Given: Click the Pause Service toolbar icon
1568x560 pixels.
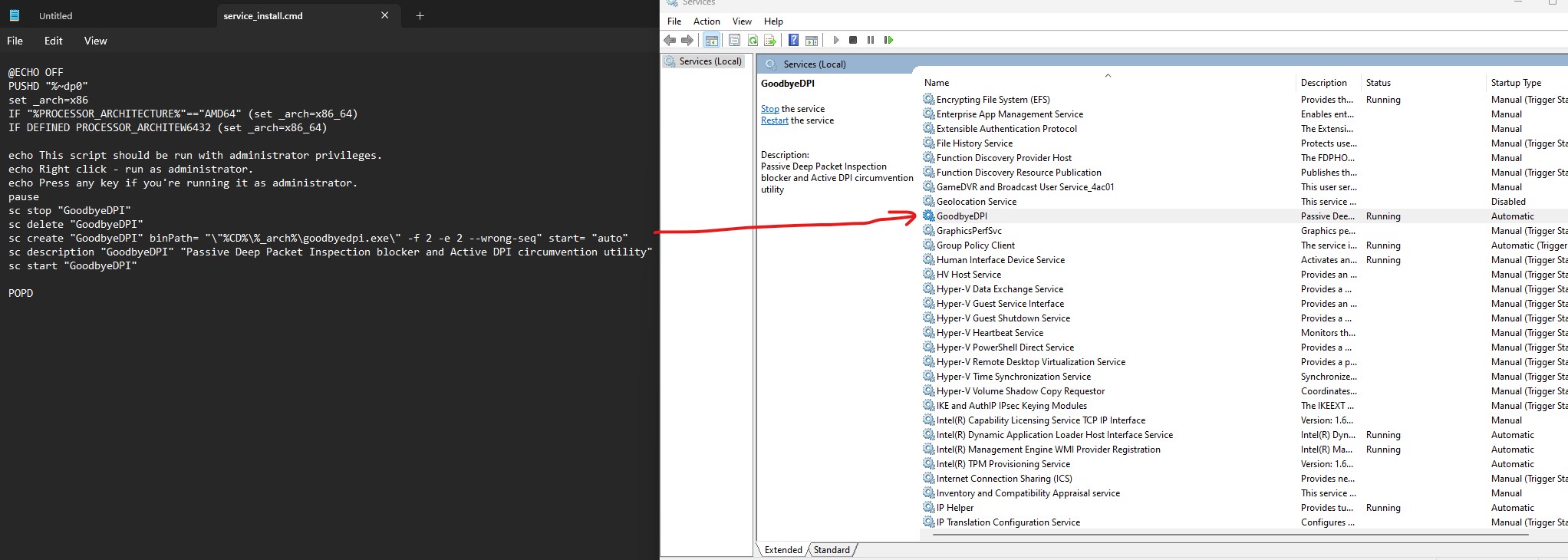Looking at the screenshot, I should click(871, 40).
